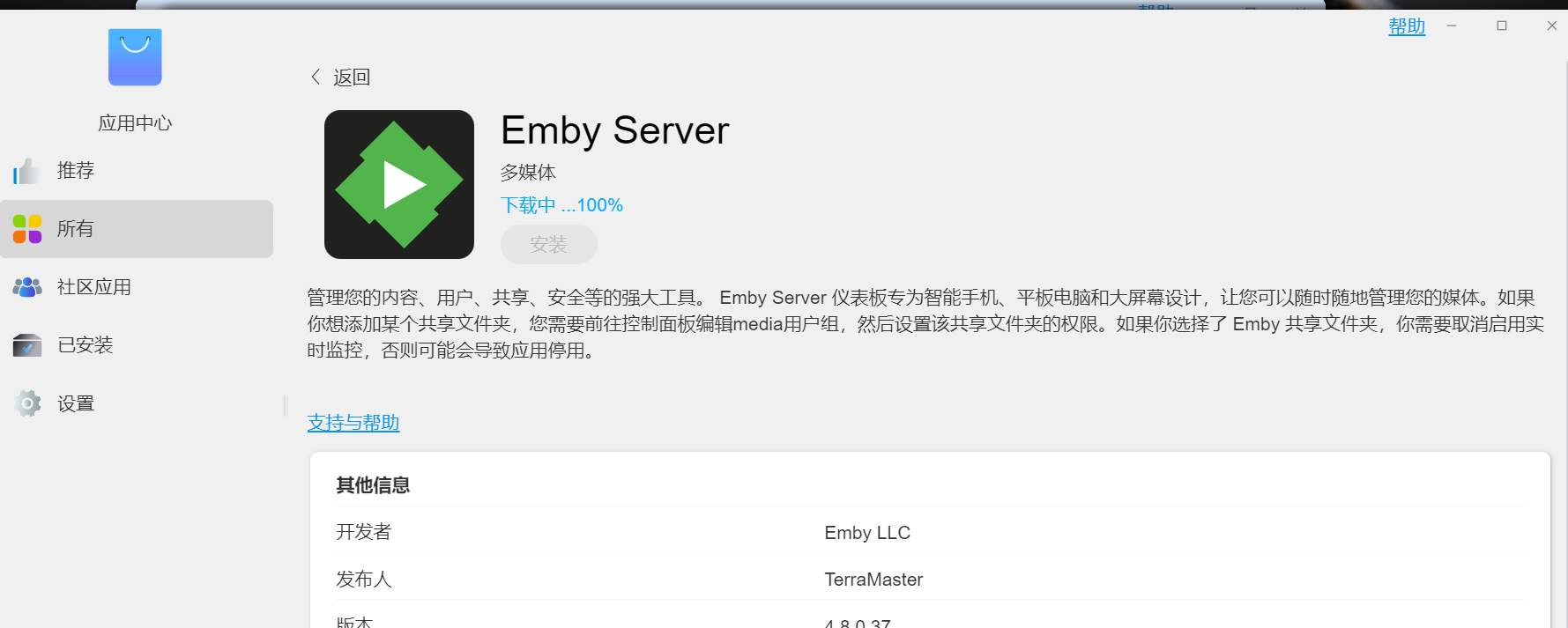Click the 下载中 ...100% progress text

(x=561, y=205)
